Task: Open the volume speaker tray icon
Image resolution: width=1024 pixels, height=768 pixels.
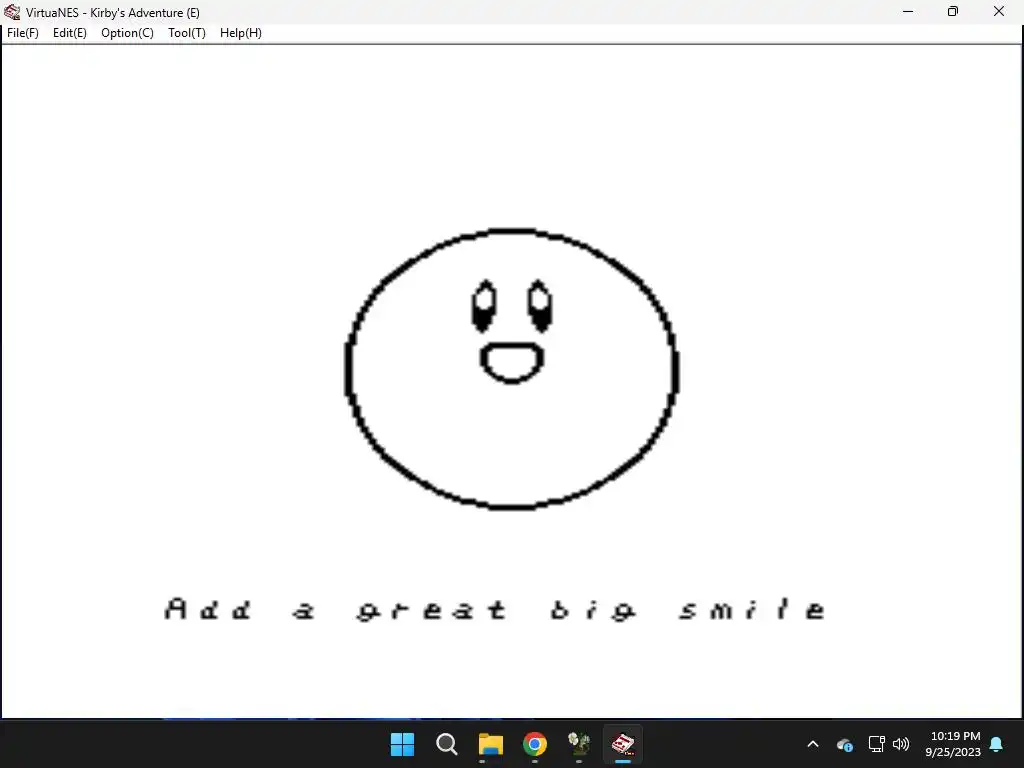Action: [901, 744]
